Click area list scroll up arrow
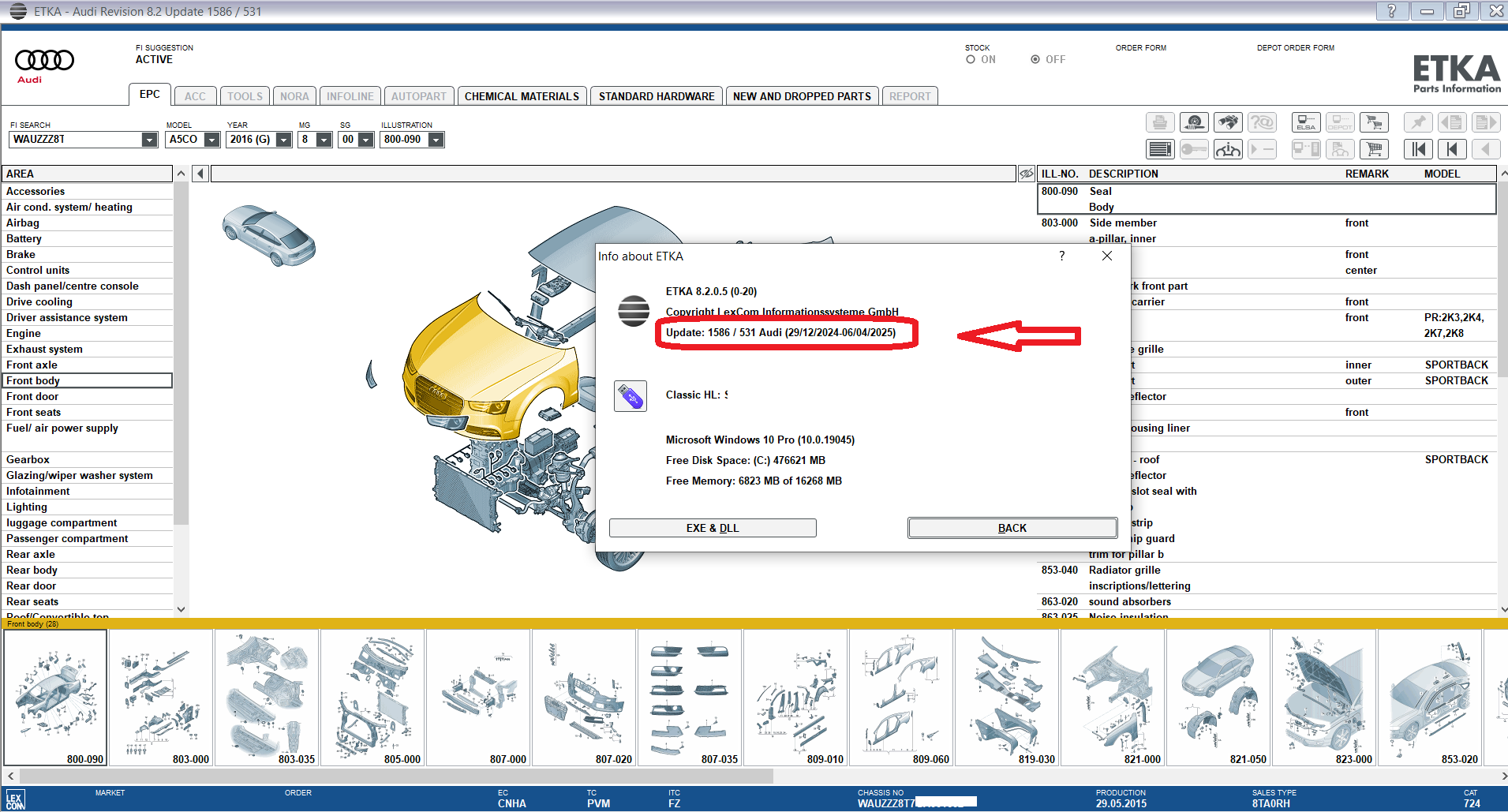Screen dimensions: 1508x812 click(181, 174)
